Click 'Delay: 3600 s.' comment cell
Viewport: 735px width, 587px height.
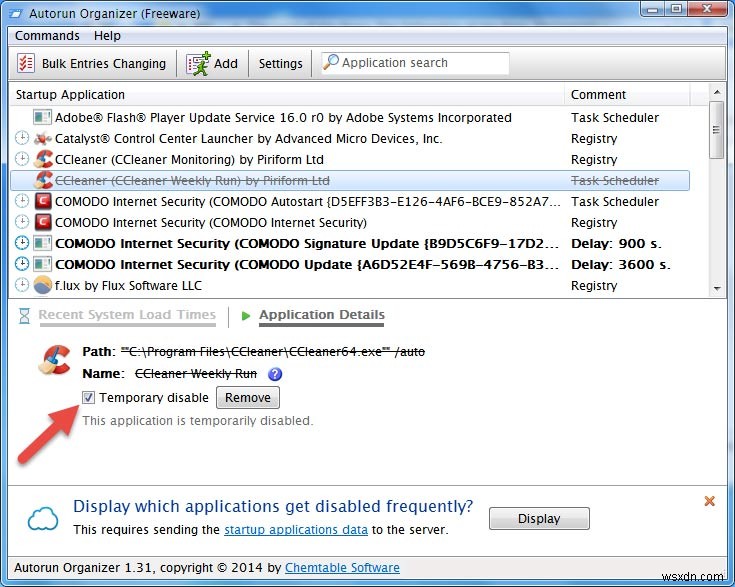coord(621,265)
